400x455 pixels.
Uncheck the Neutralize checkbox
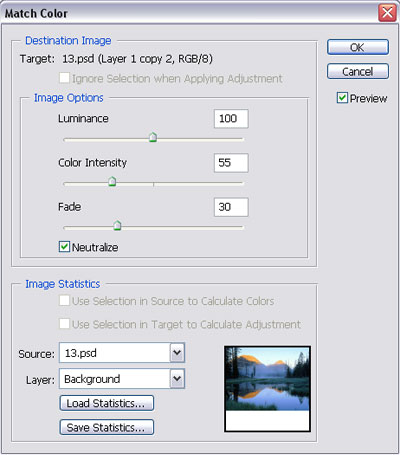pyautogui.click(x=64, y=247)
